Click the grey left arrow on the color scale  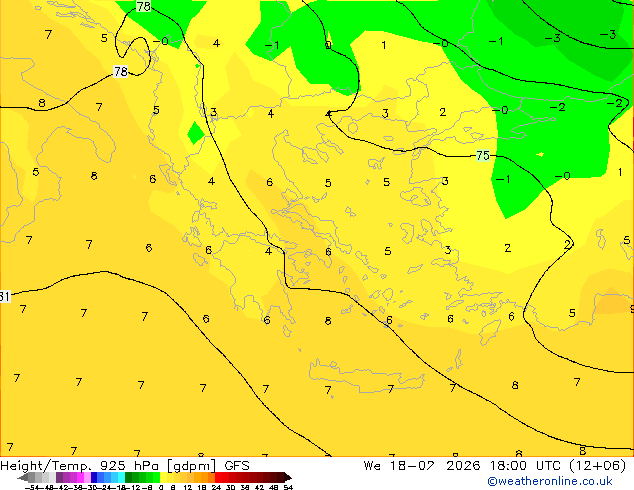tap(23, 478)
